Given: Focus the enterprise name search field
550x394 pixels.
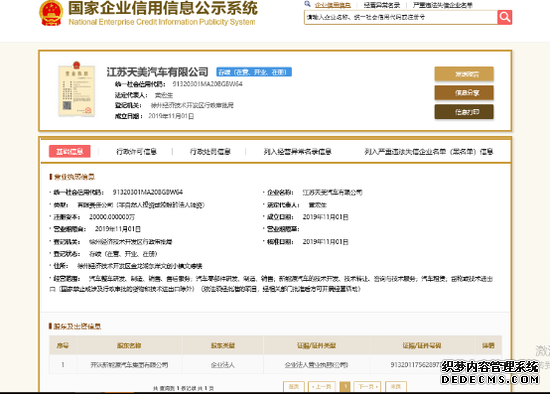Looking at the screenshot, I should (x=401, y=17).
